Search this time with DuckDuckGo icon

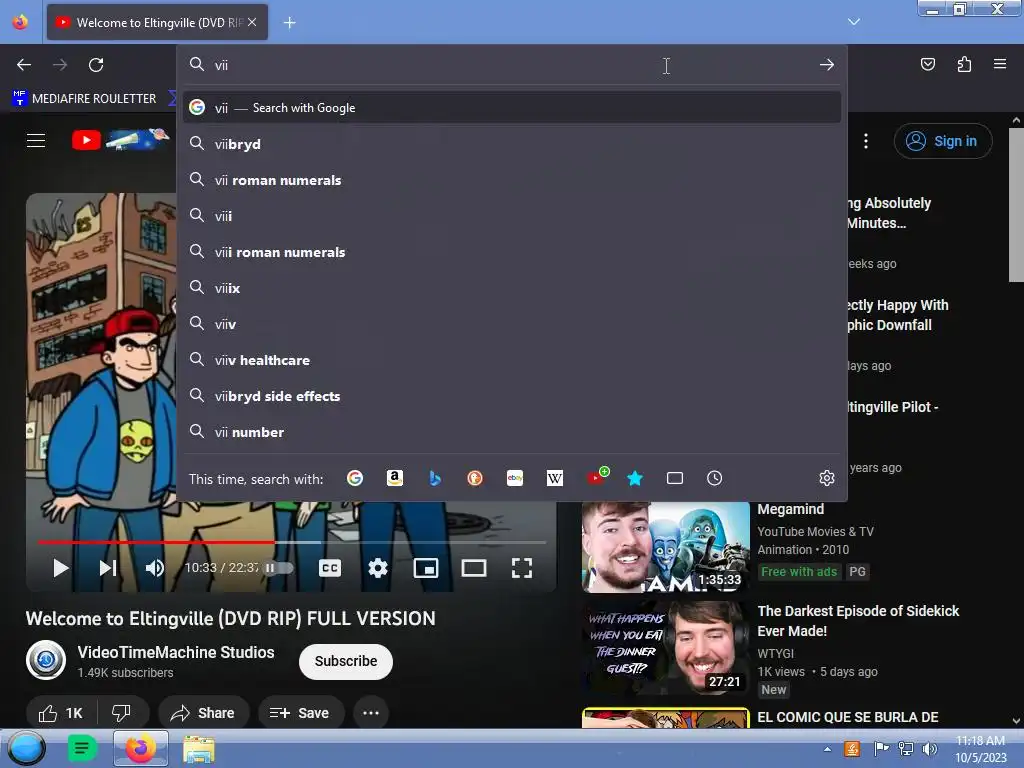coord(475,478)
